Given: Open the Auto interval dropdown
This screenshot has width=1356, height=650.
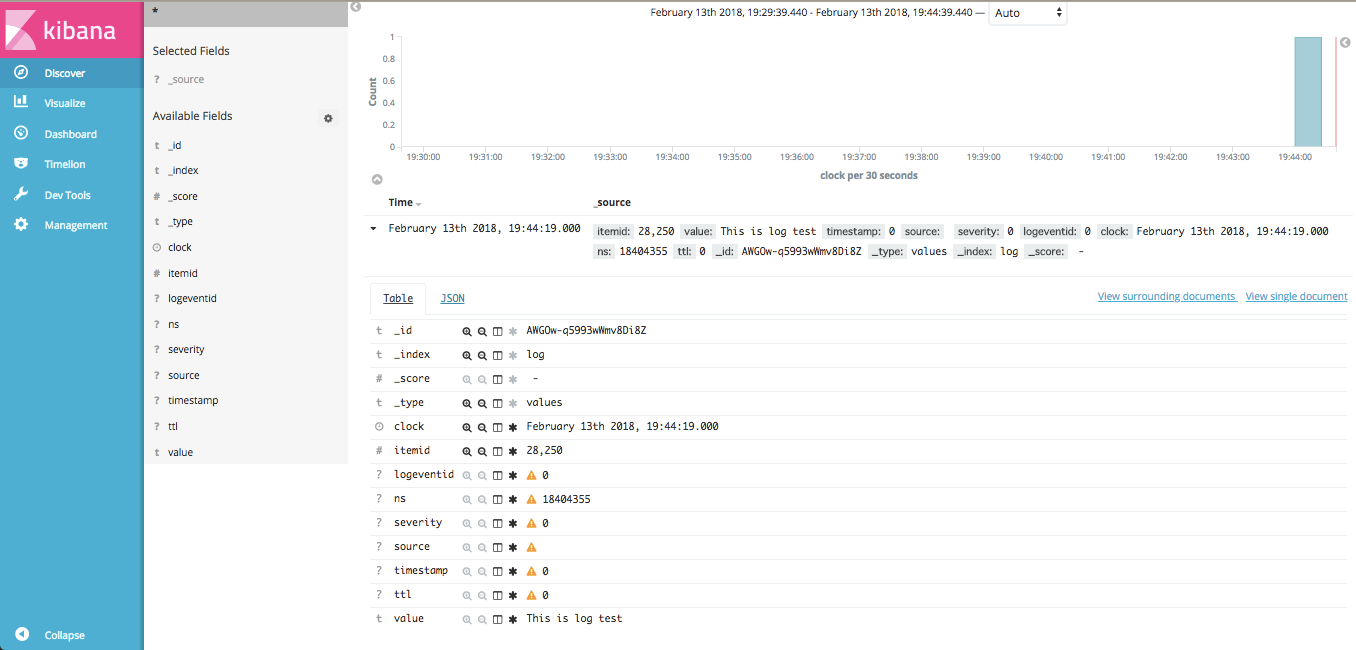Looking at the screenshot, I should tap(1027, 13).
